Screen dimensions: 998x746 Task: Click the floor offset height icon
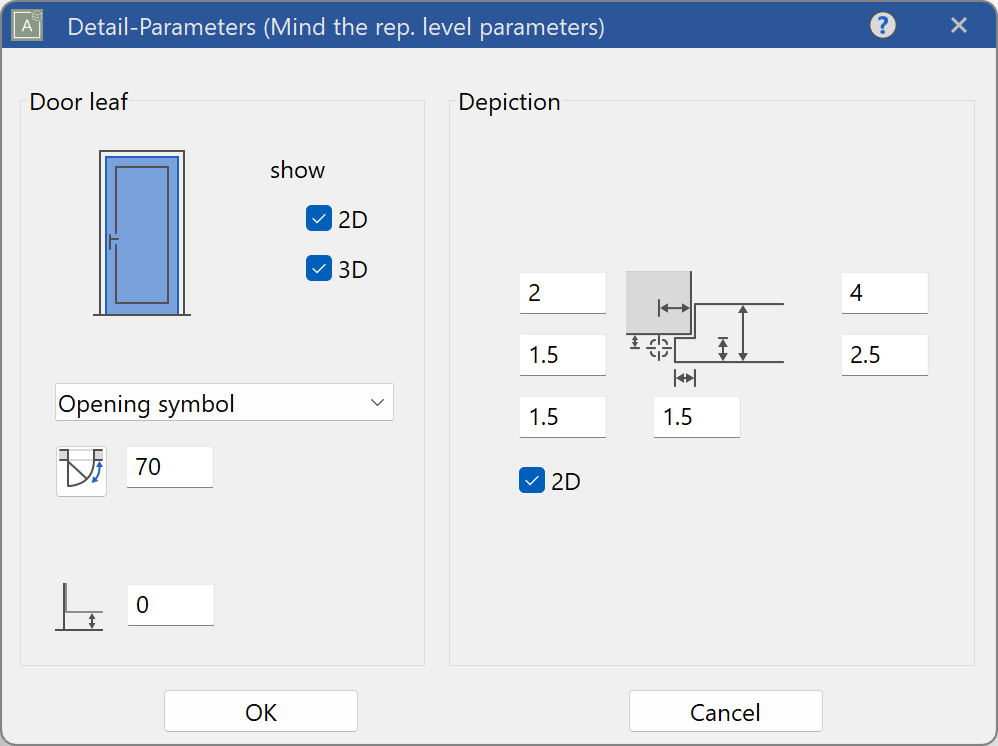80,607
